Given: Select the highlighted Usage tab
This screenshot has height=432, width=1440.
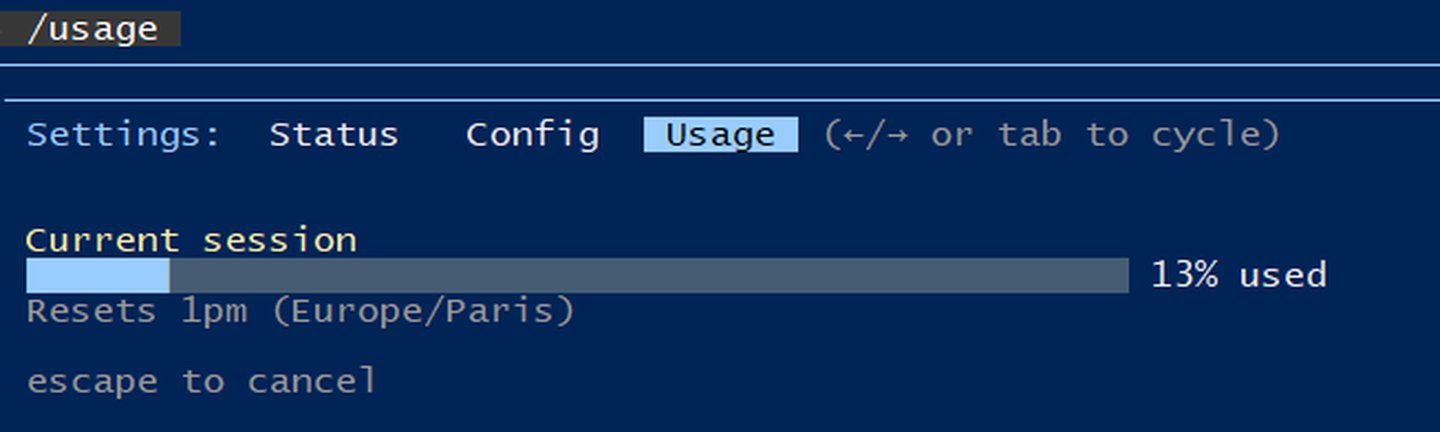Looking at the screenshot, I should [x=720, y=135].
